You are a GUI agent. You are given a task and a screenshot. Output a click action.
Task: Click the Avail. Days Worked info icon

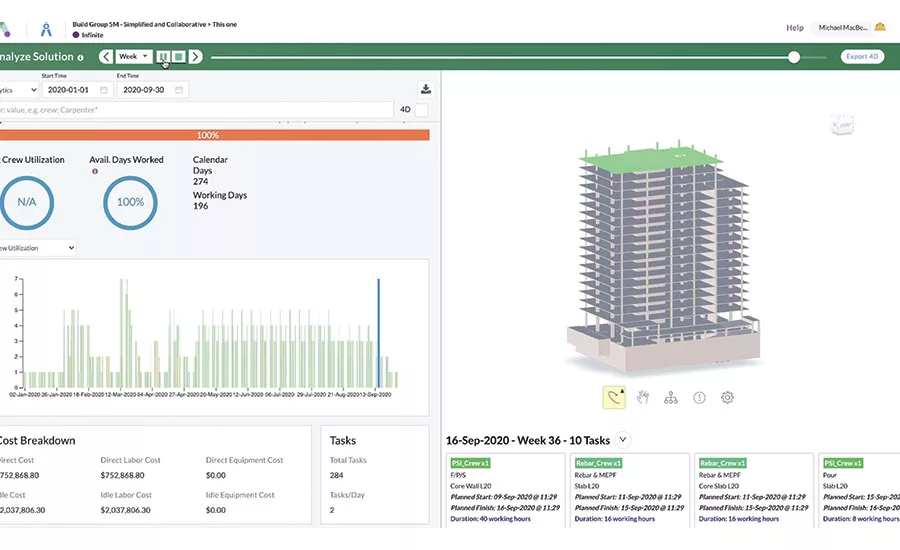click(x=95, y=171)
